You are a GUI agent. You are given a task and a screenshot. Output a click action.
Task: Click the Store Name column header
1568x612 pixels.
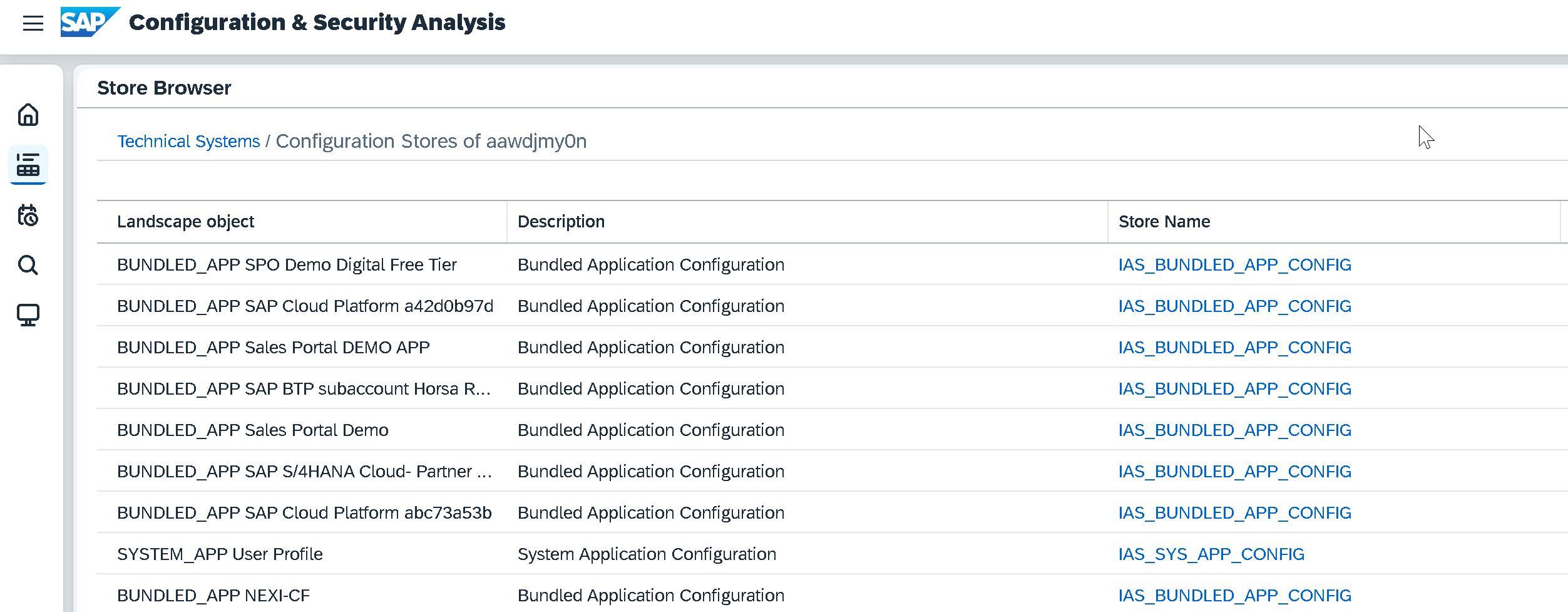point(1334,222)
